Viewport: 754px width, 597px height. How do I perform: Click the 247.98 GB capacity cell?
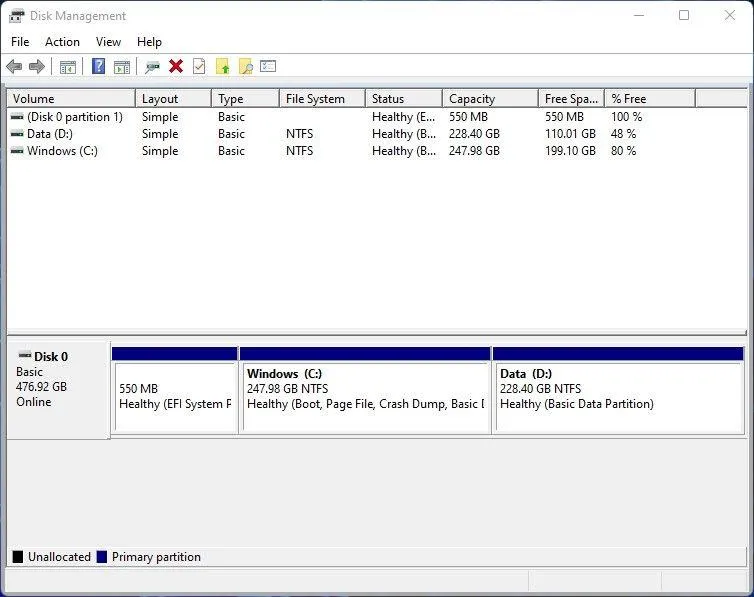[474, 151]
